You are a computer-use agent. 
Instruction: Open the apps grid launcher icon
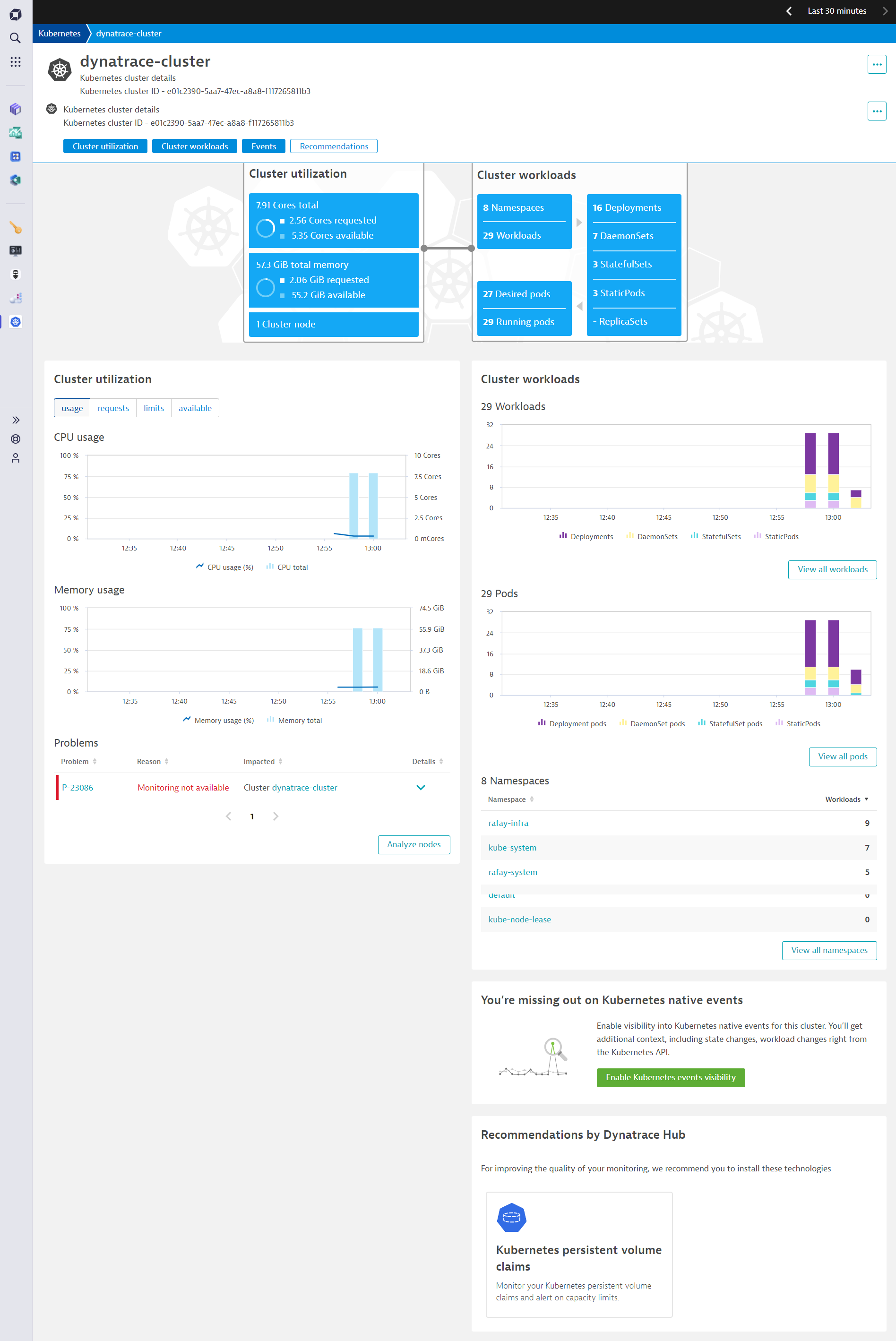point(16,61)
